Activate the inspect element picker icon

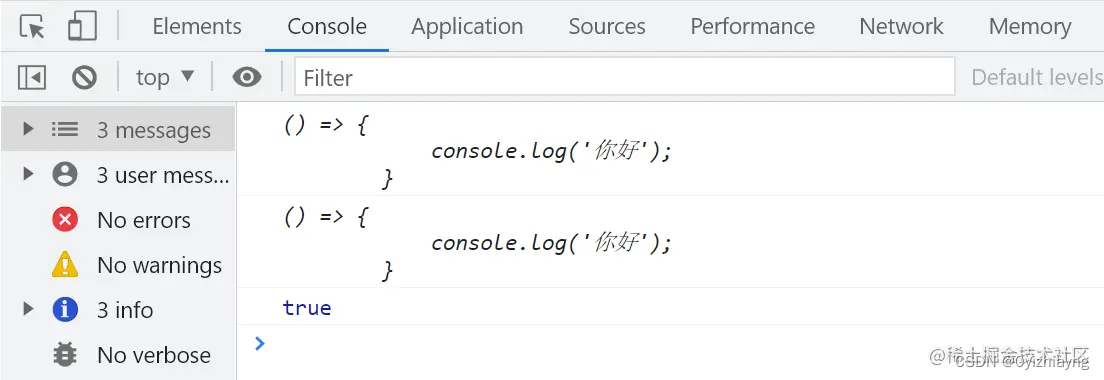[32, 27]
